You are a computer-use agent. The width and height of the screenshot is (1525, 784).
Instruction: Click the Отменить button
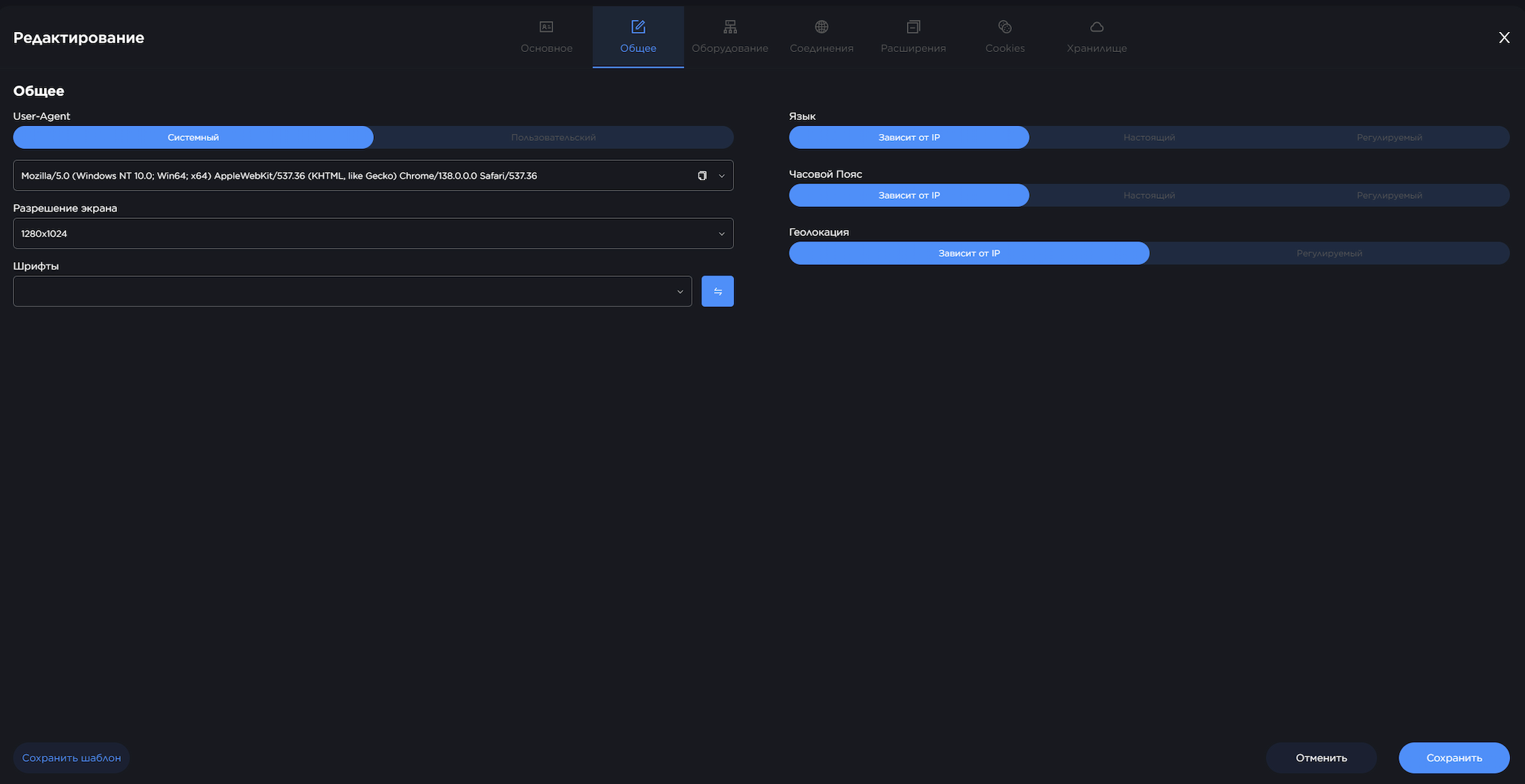tap(1321, 758)
